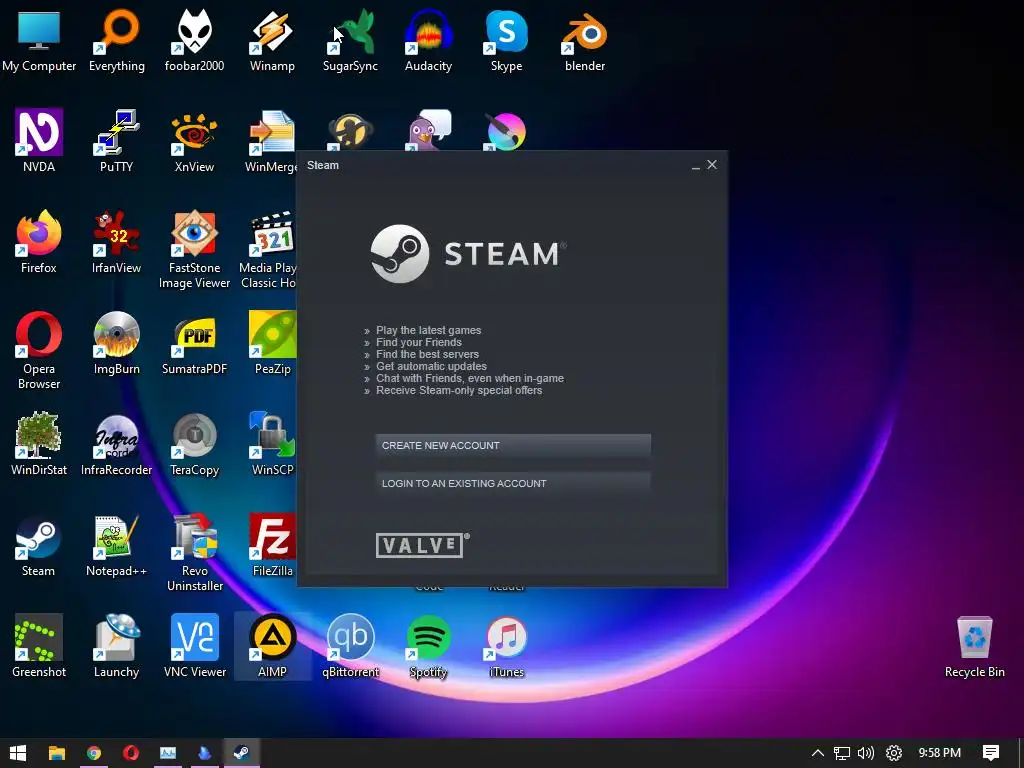1024x768 pixels.
Task: Select WinMerge desktop icon
Action: click(x=272, y=141)
